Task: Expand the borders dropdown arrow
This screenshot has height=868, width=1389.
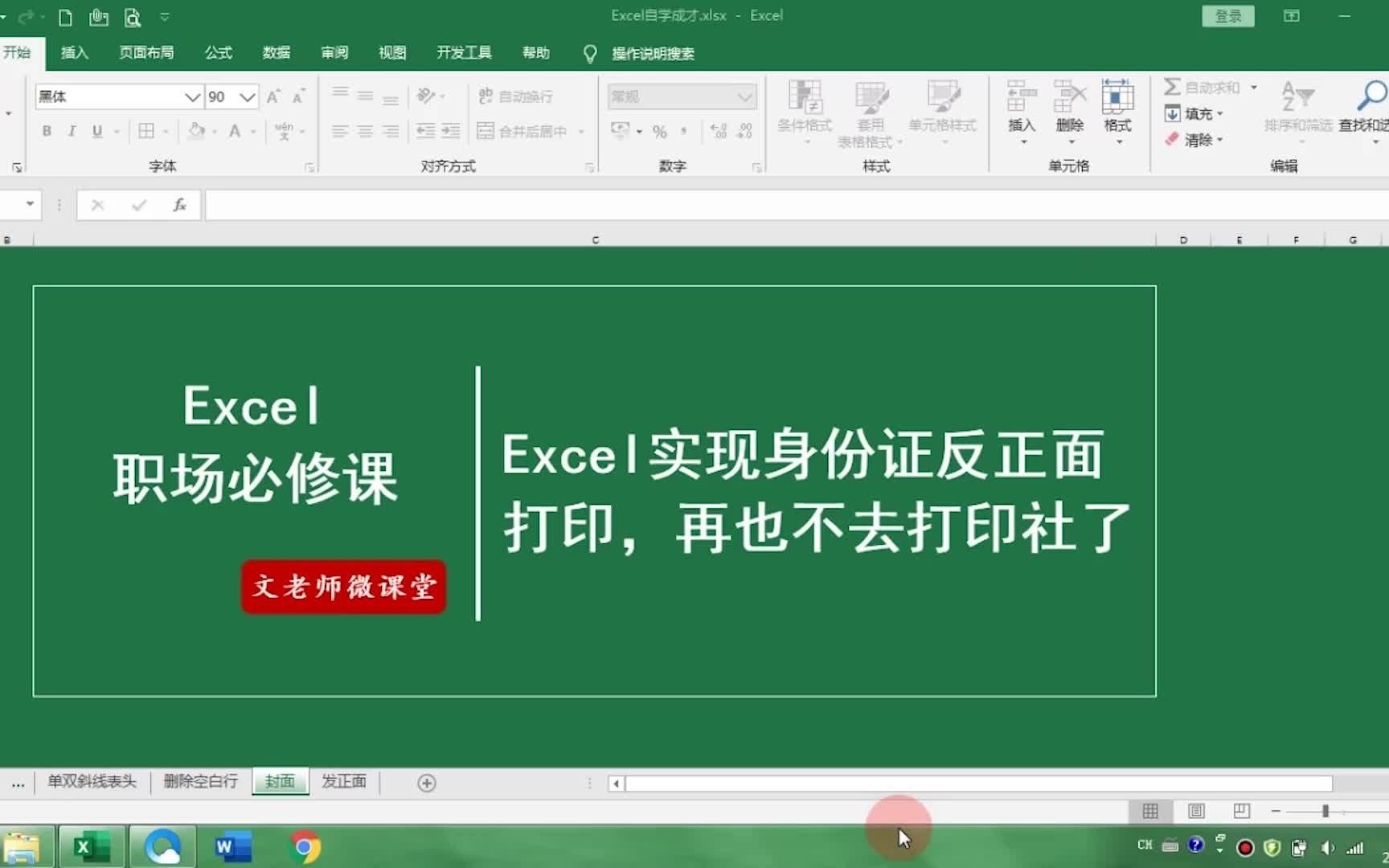Action: [166, 132]
